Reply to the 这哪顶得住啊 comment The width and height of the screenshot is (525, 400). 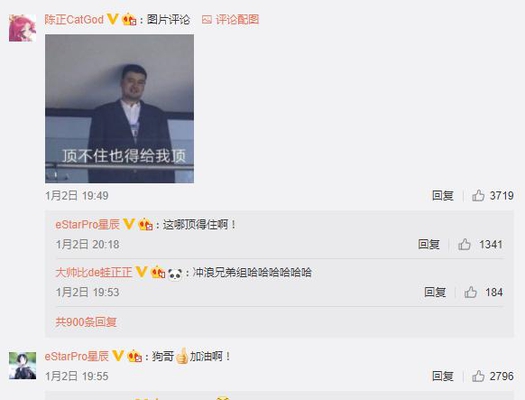tap(429, 244)
